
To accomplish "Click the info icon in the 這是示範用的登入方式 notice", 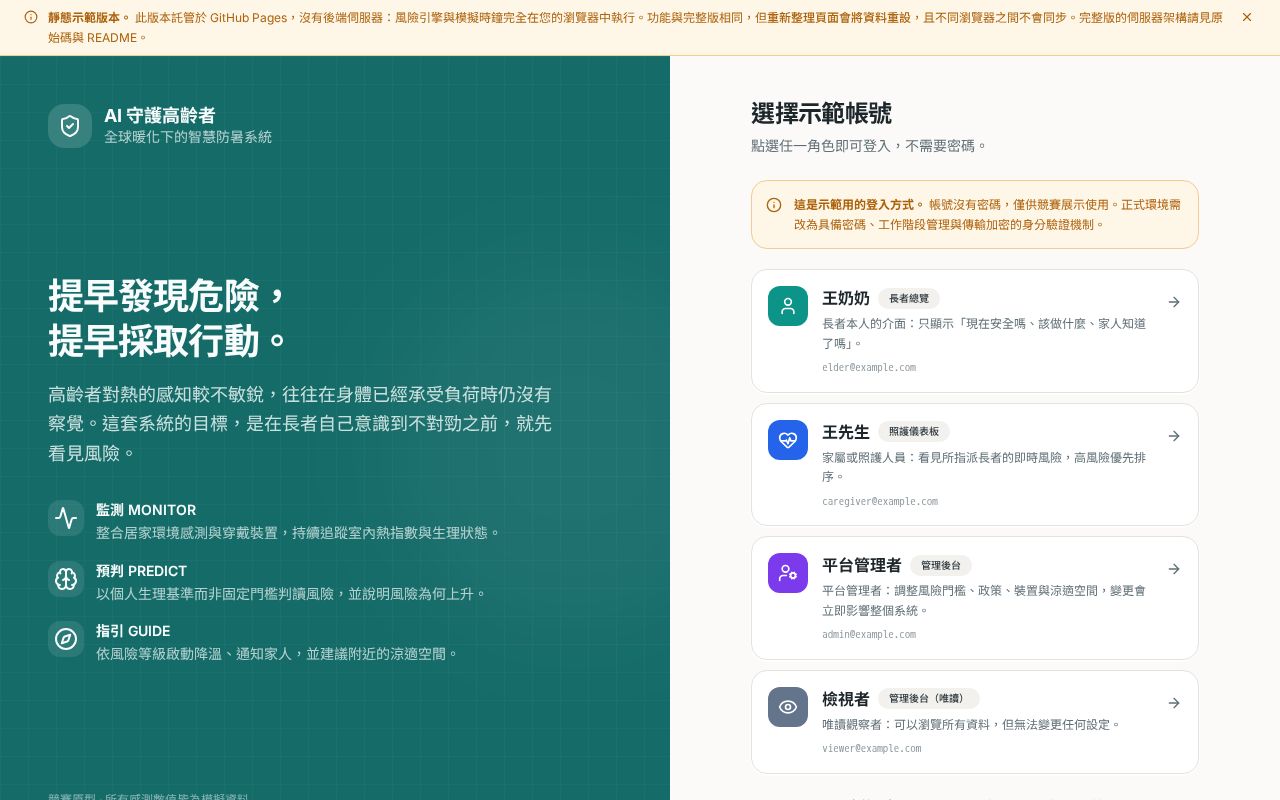I will (x=774, y=205).
